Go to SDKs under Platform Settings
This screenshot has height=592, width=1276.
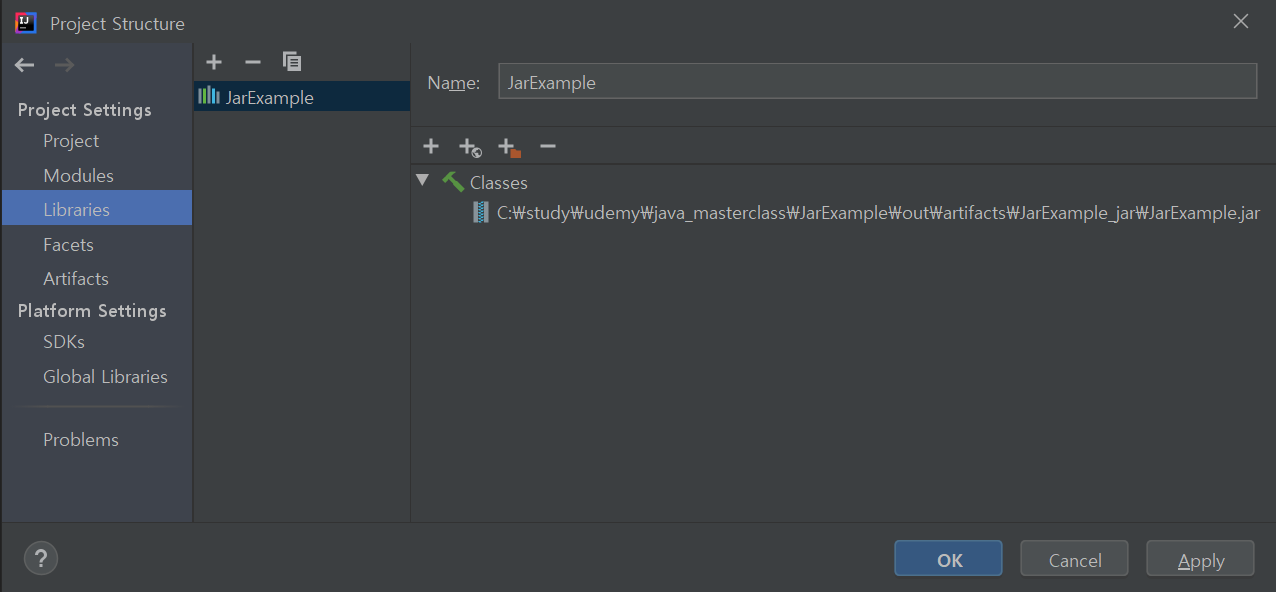(63, 341)
